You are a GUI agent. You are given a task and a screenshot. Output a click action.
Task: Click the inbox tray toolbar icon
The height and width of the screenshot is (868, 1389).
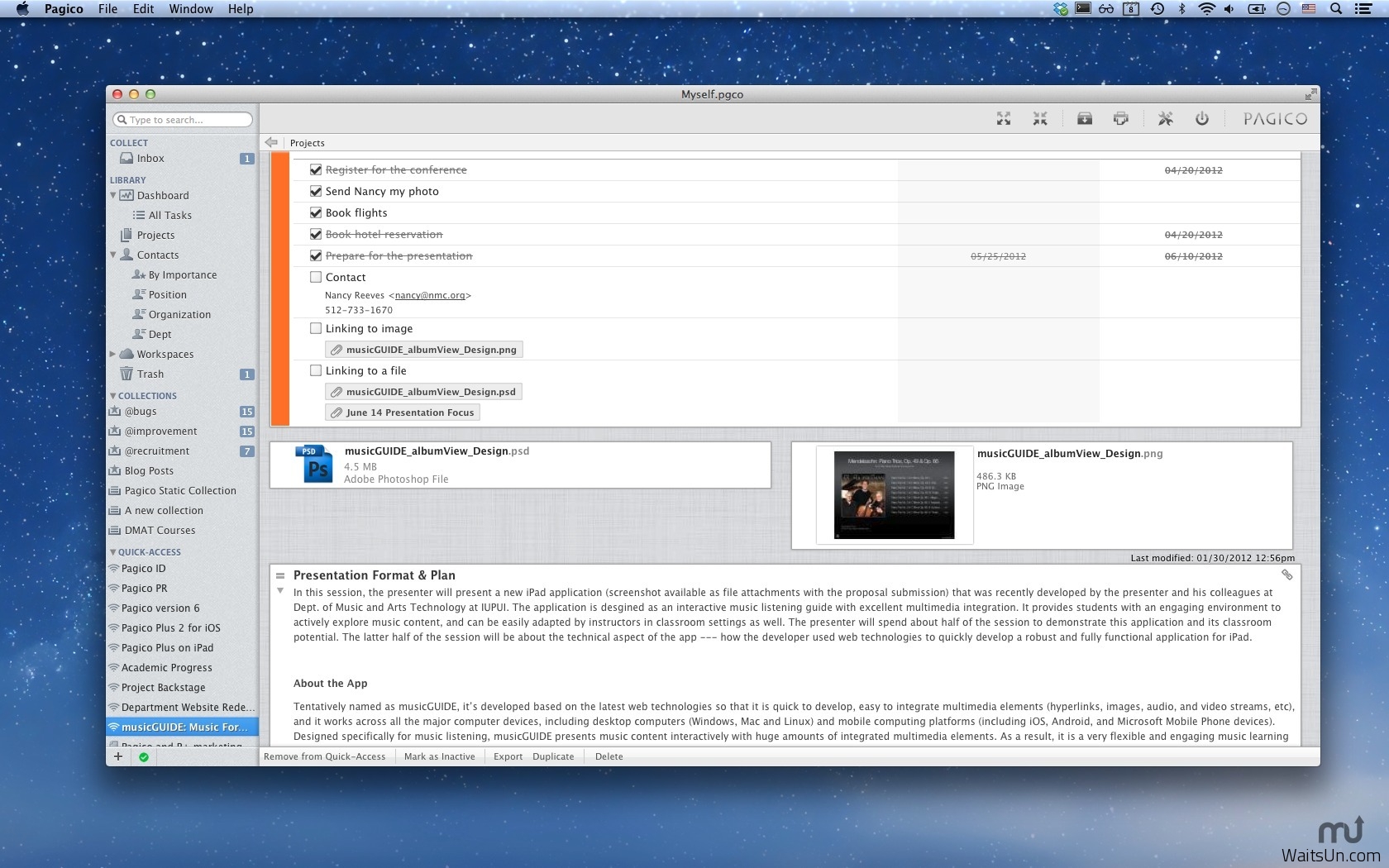(1084, 119)
